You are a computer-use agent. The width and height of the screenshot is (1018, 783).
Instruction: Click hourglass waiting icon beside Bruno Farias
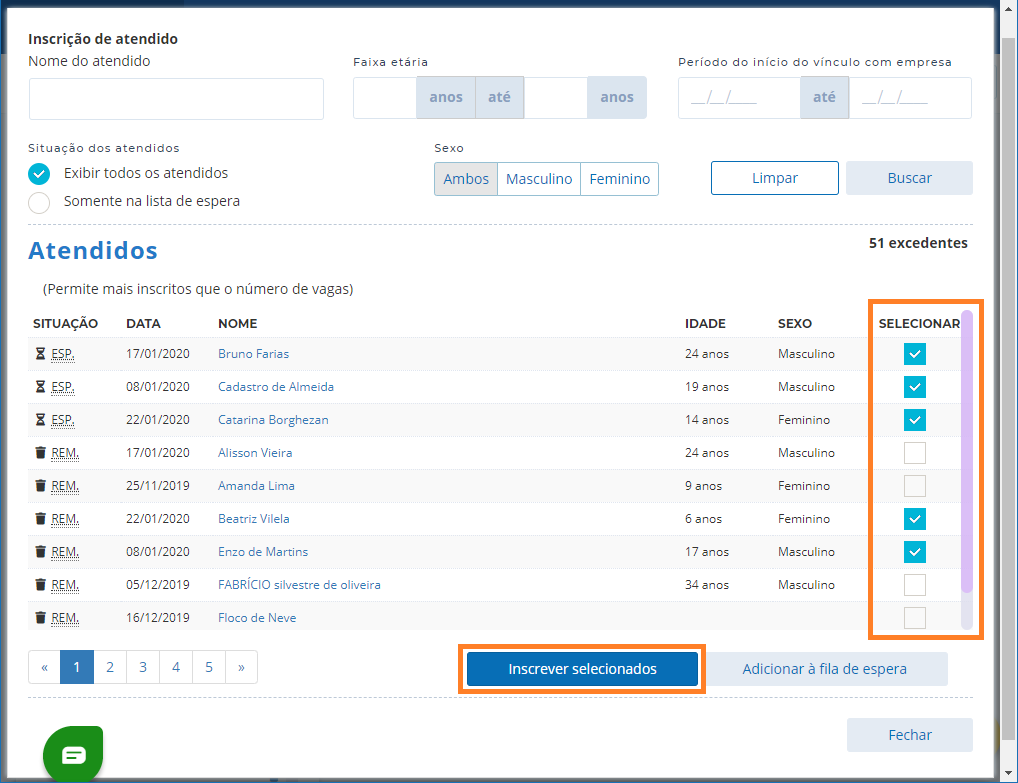click(x=40, y=354)
